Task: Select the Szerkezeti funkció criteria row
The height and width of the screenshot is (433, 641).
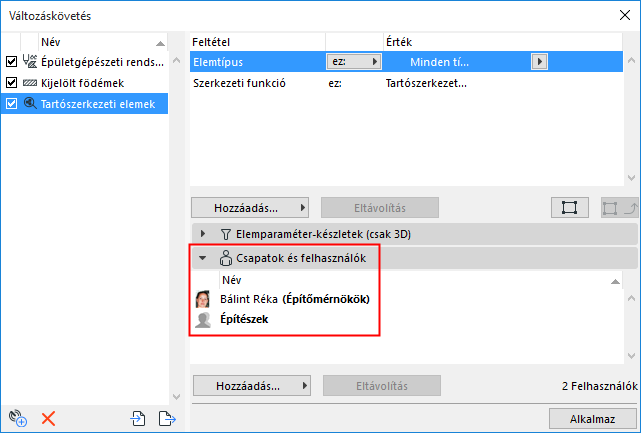Action: pyautogui.click(x=406, y=83)
